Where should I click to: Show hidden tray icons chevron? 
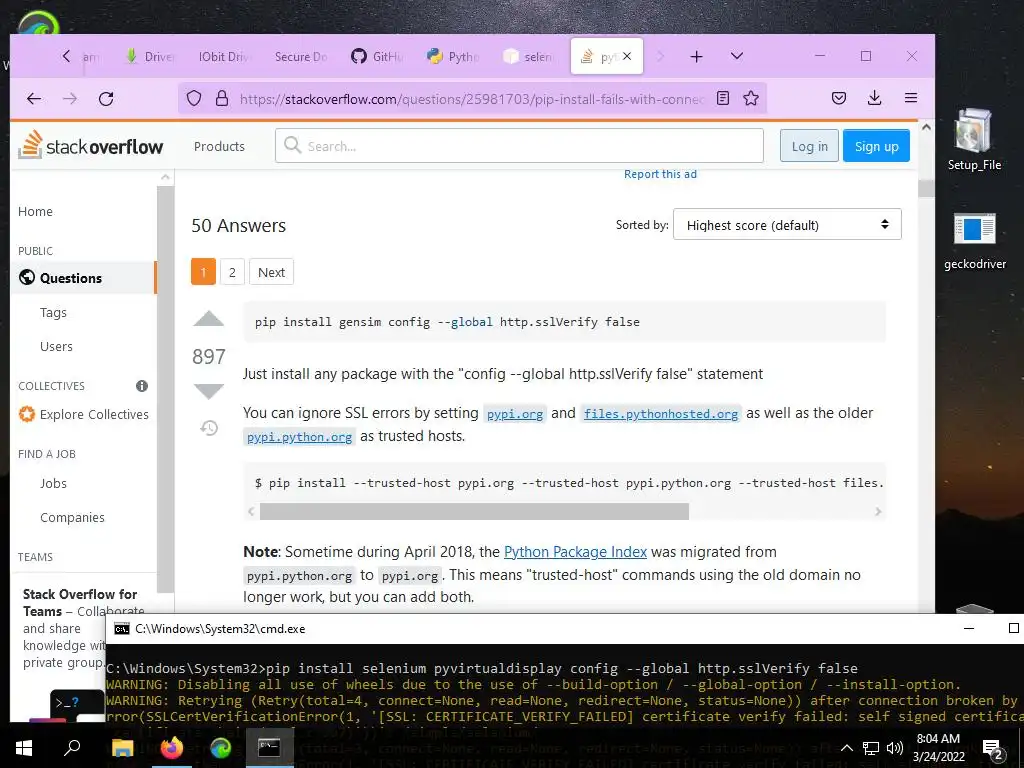[846, 748]
